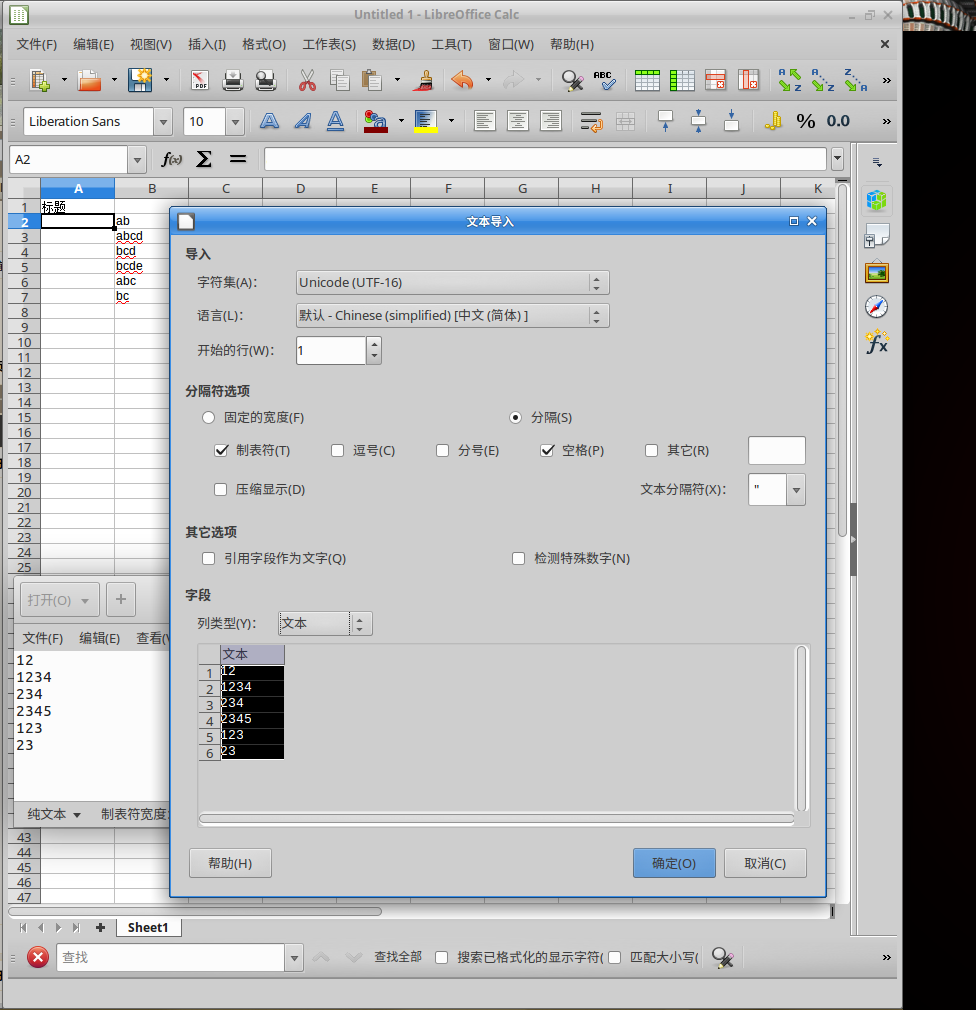Click the font color red swatch icon
The height and width of the screenshot is (1010, 976).
point(376,121)
